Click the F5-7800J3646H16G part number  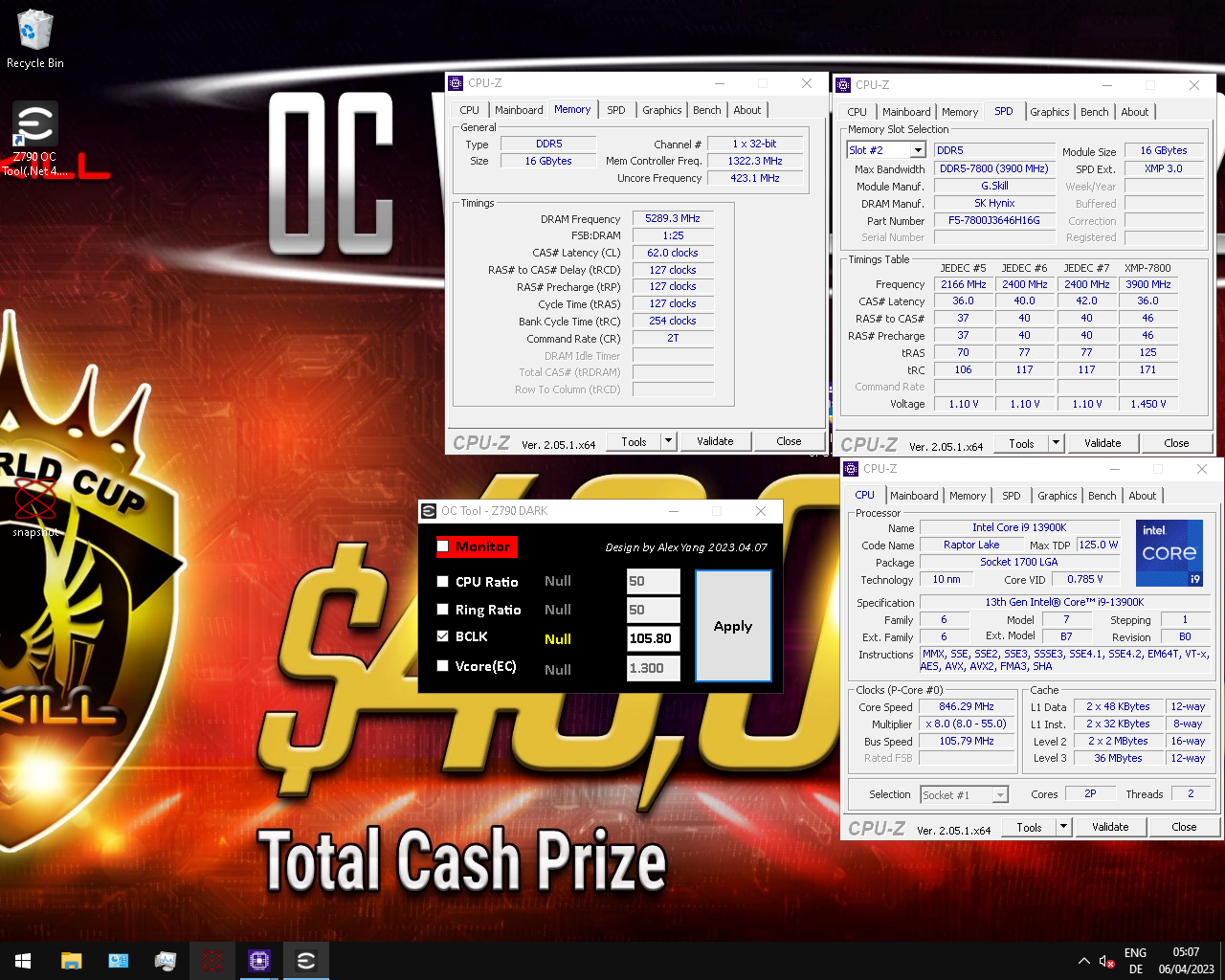pyautogui.click(x=994, y=220)
